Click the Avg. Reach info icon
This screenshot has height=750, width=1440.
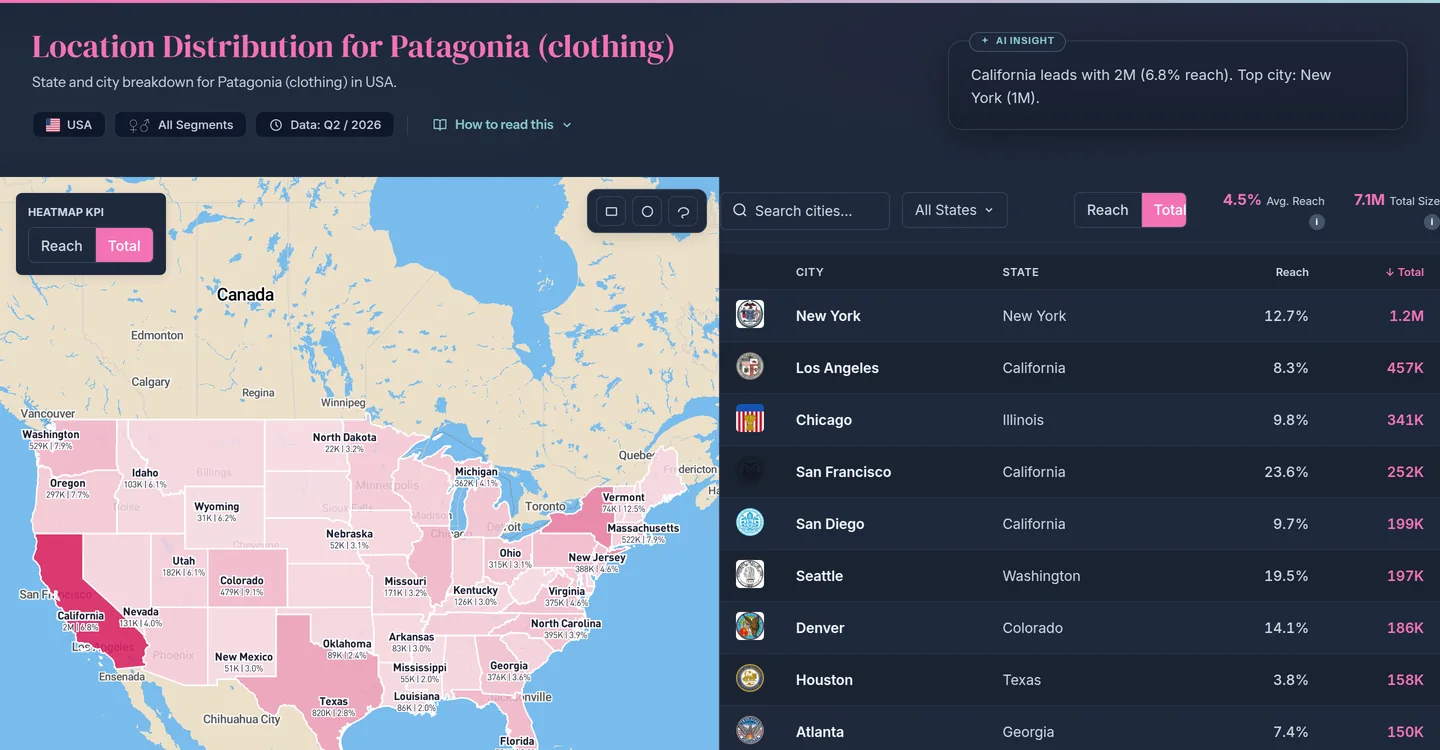point(1317,222)
